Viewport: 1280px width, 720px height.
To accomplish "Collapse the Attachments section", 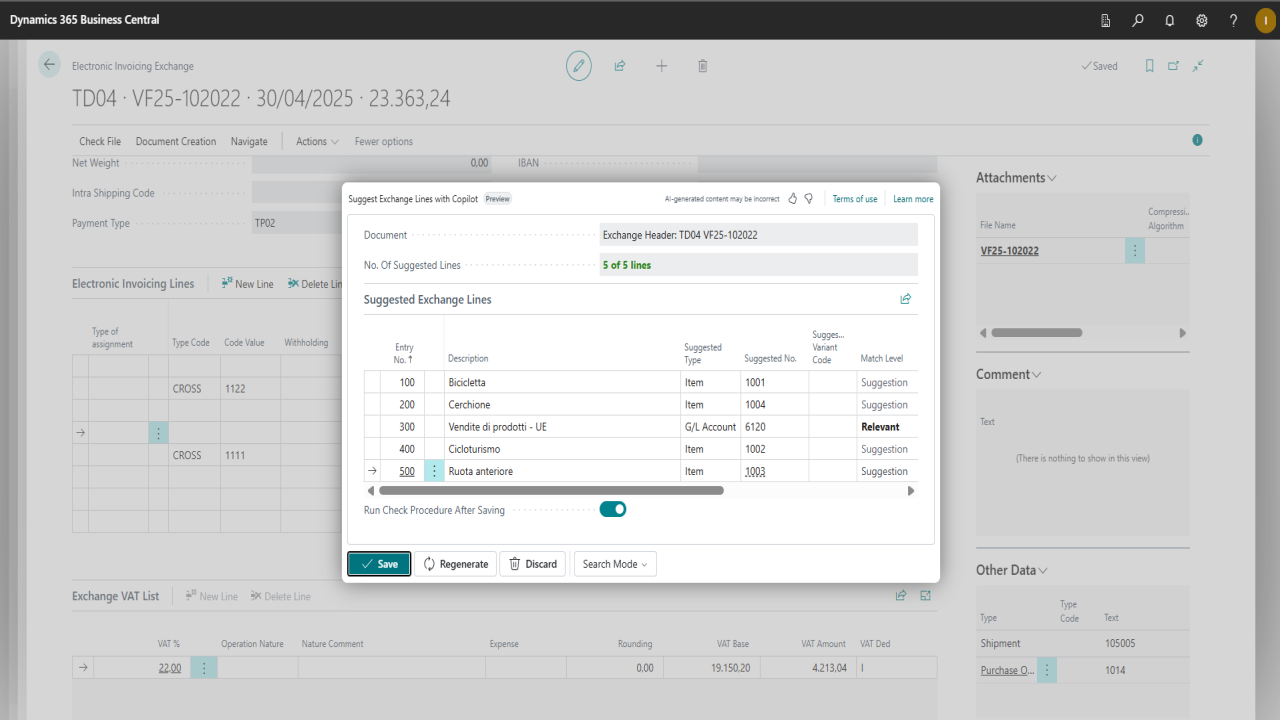I will (x=1016, y=178).
